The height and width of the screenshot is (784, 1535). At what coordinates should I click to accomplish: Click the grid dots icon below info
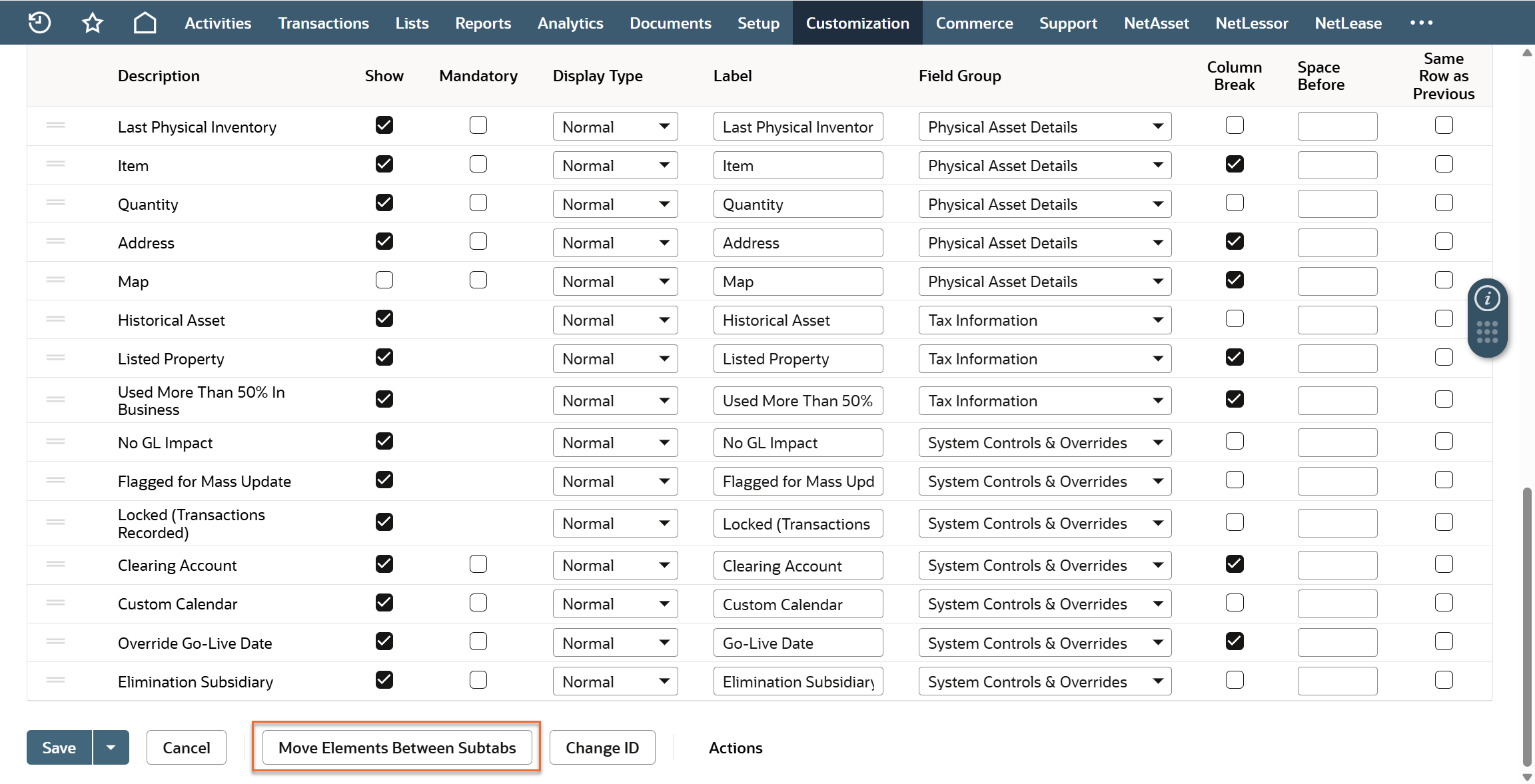1487,332
